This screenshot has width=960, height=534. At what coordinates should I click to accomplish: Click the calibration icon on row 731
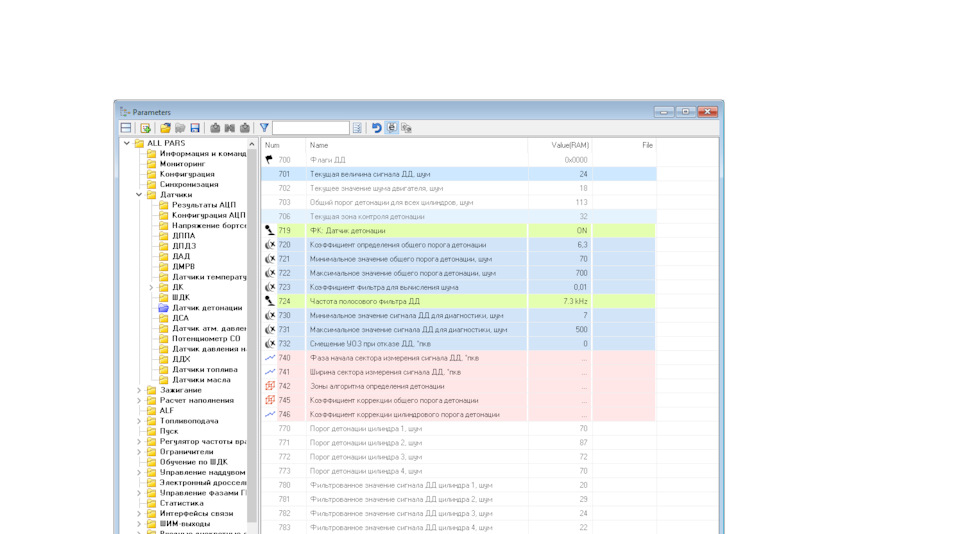click(269, 329)
